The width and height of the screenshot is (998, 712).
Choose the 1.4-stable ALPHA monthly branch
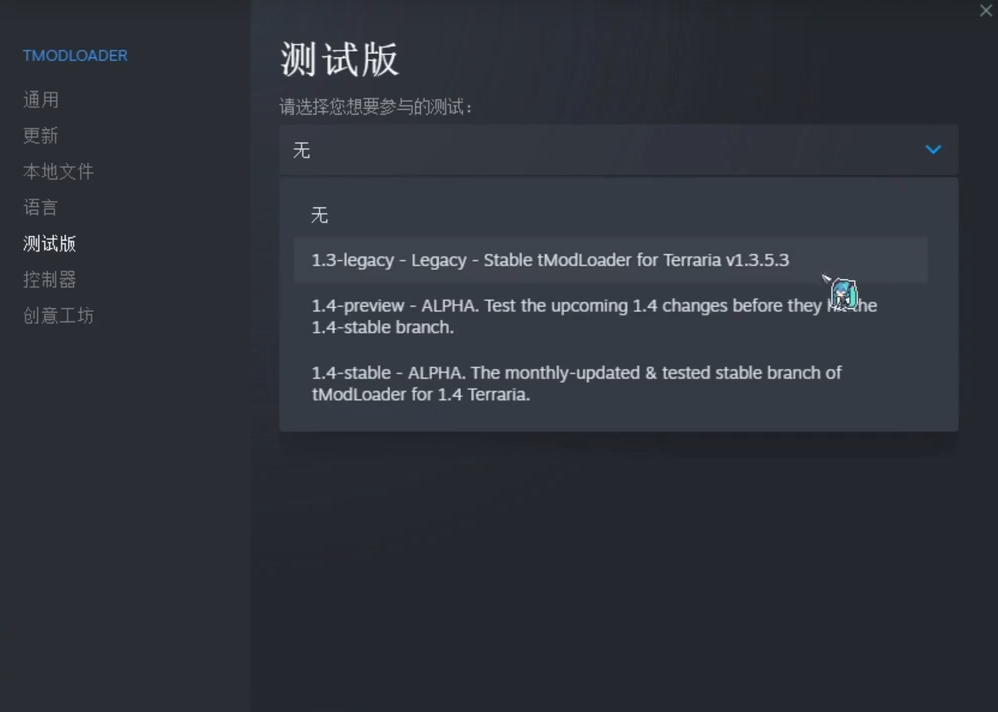tap(576, 383)
